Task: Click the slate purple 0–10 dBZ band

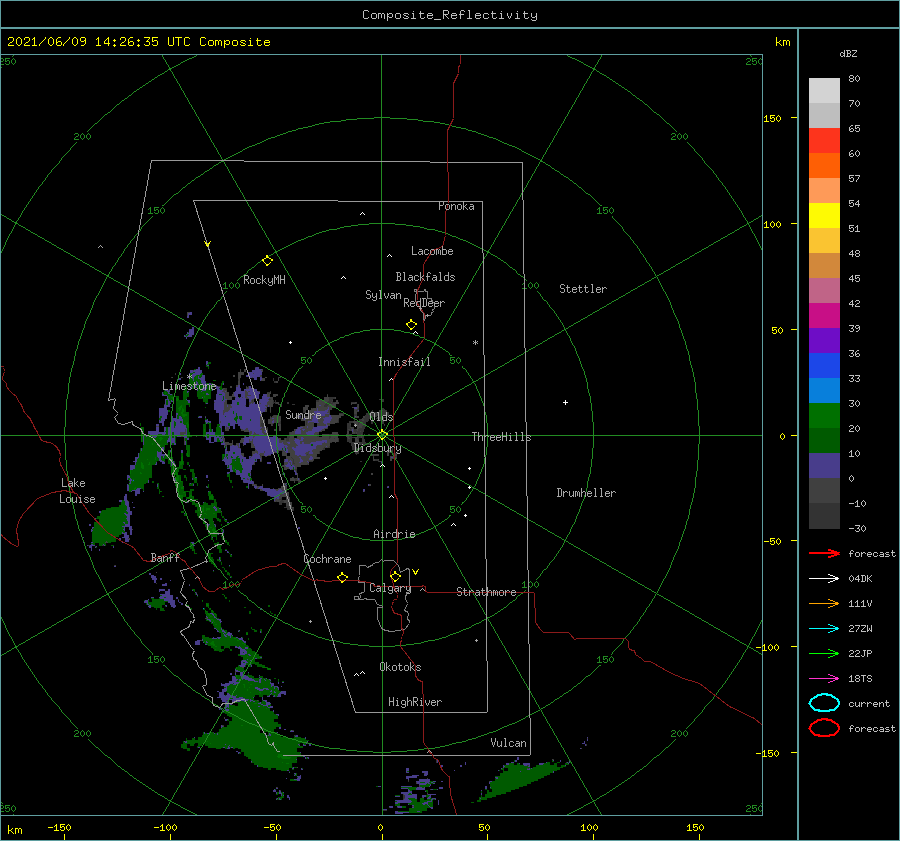Action: (x=824, y=466)
